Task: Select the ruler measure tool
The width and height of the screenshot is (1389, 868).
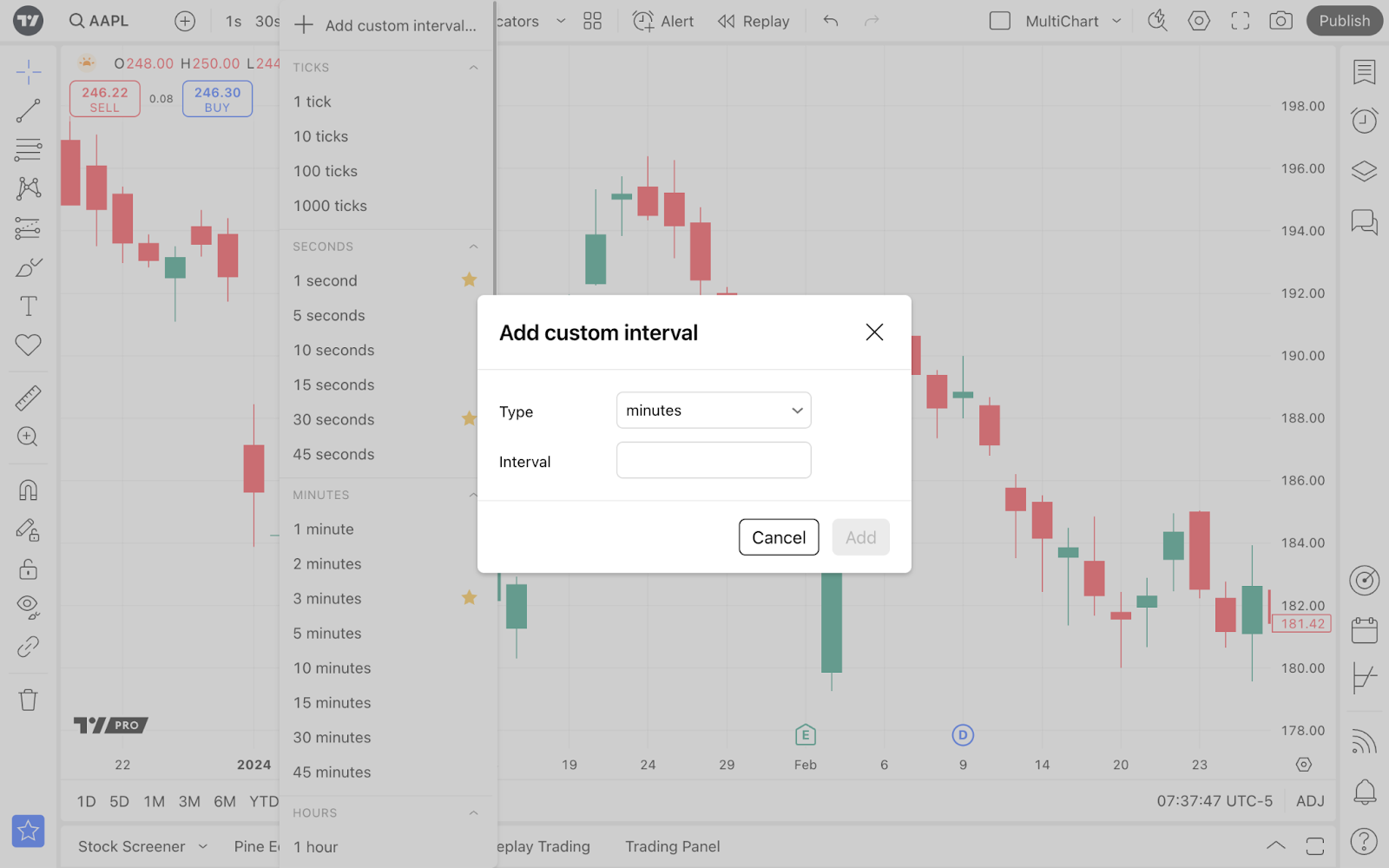Action: pos(28,398)
